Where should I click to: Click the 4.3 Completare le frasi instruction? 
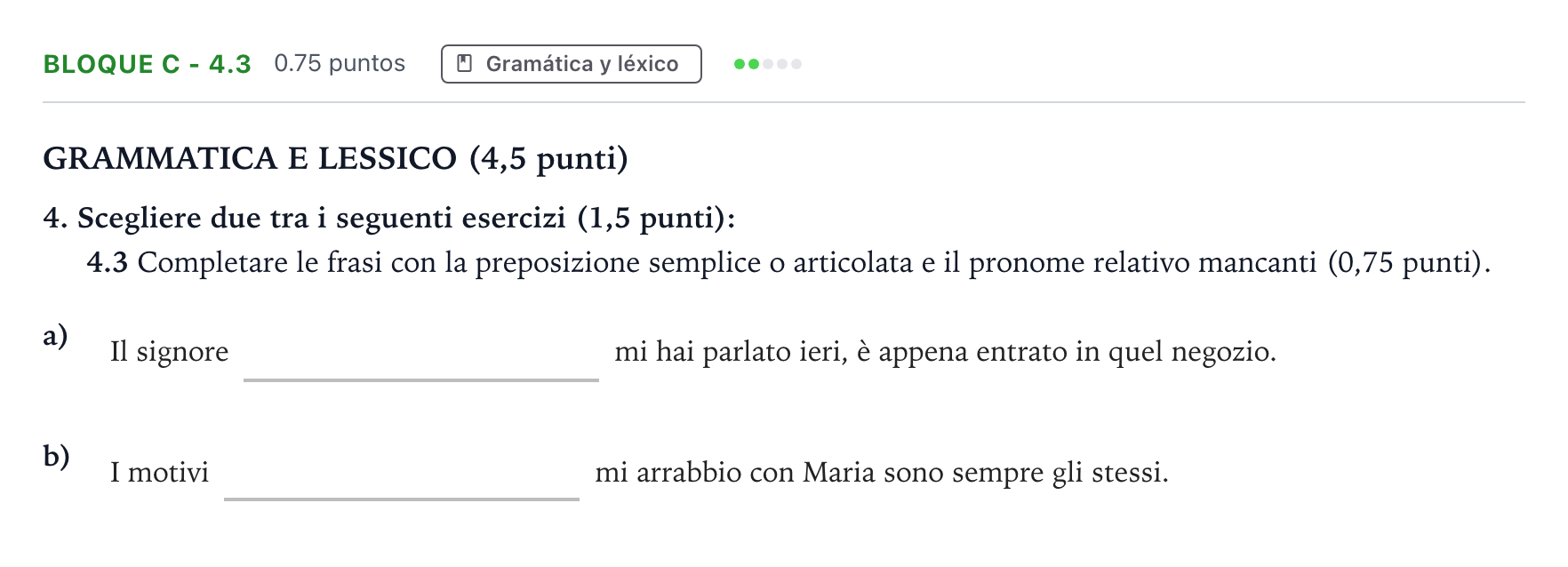pos(788,263)
